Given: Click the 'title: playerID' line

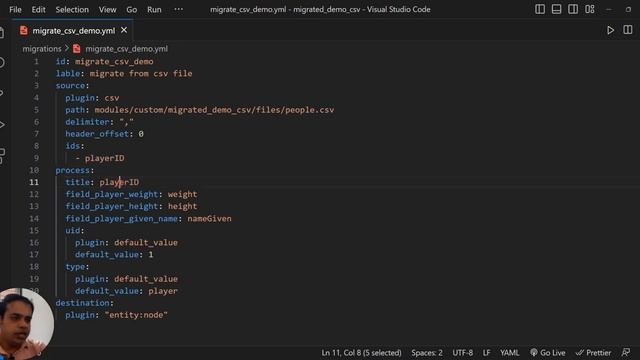Looking at the screenshot, I should (x=102, y=182).
